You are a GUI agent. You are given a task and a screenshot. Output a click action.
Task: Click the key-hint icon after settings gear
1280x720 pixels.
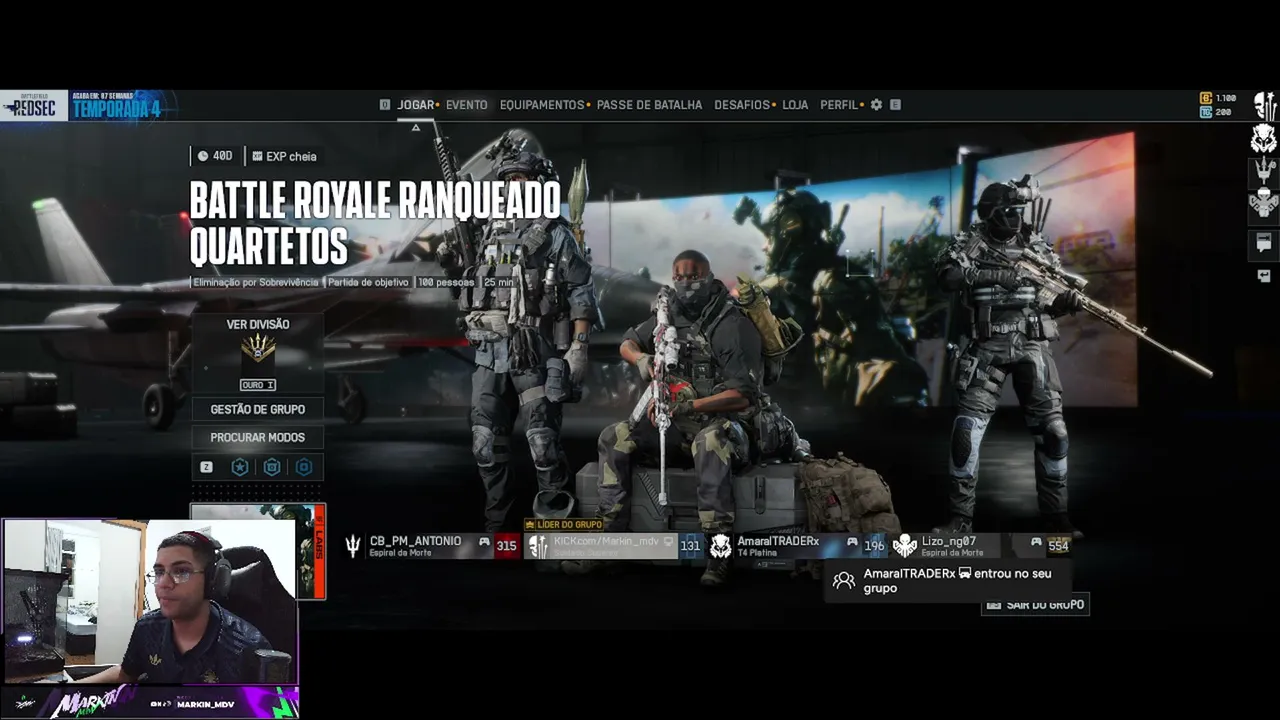895,105
